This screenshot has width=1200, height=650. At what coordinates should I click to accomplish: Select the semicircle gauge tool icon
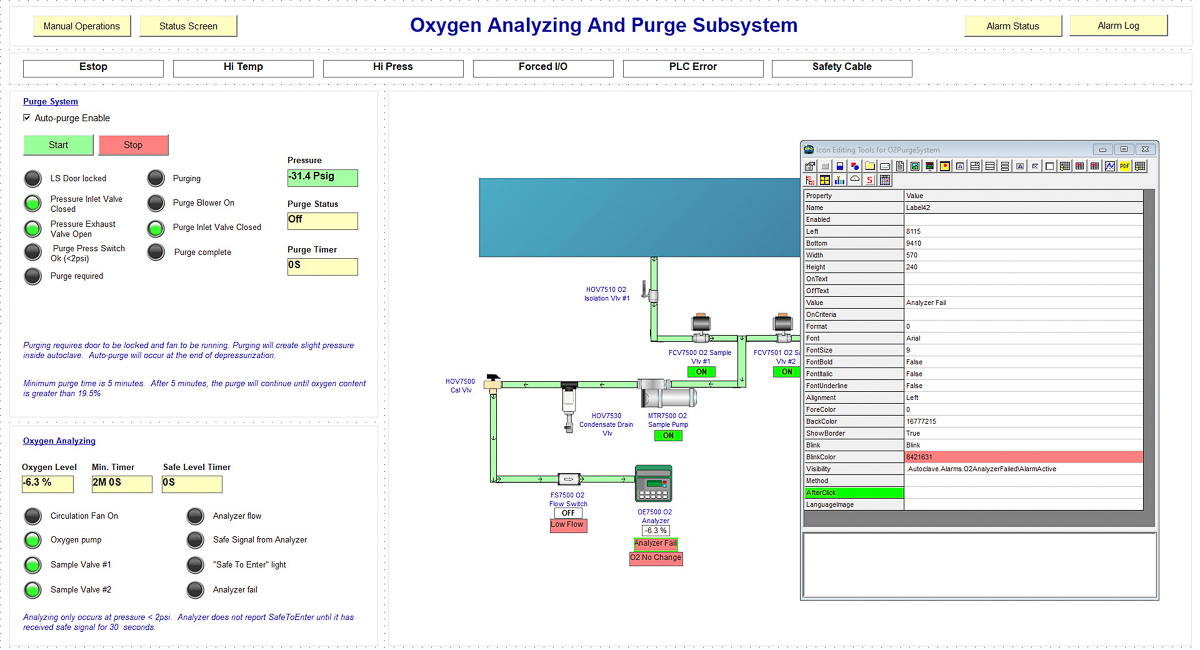pyautogui.click(x=855, y=180)
